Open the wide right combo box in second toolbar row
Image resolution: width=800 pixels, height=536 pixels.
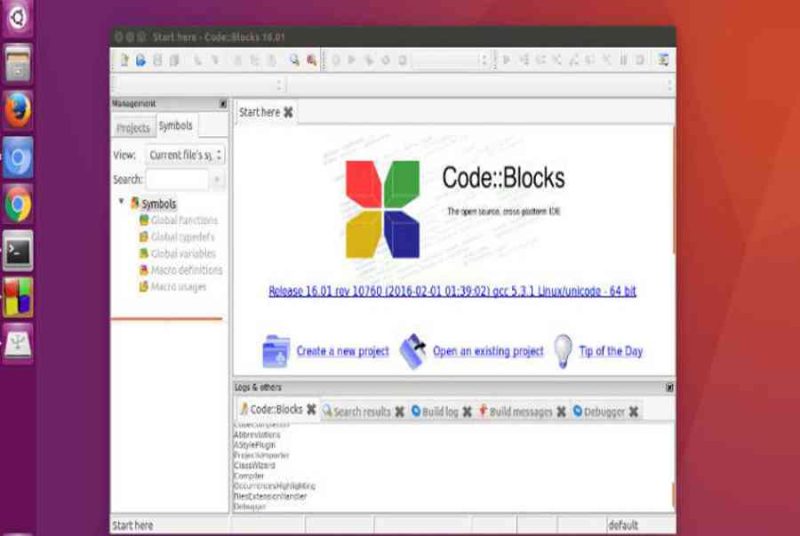pyautogui.click(x=481, y=85)
